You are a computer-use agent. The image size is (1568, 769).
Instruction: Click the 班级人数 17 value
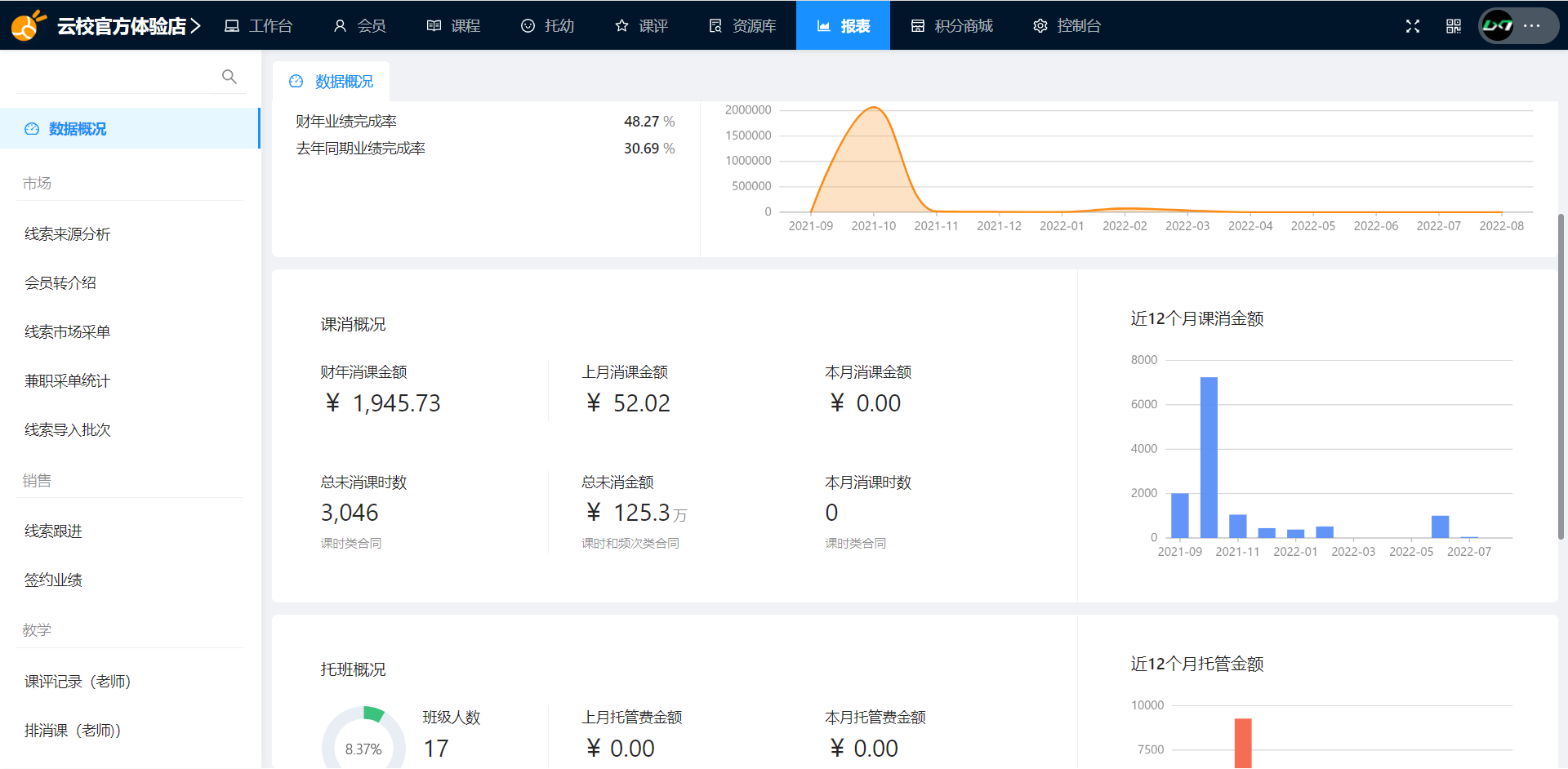pos(436,749)
